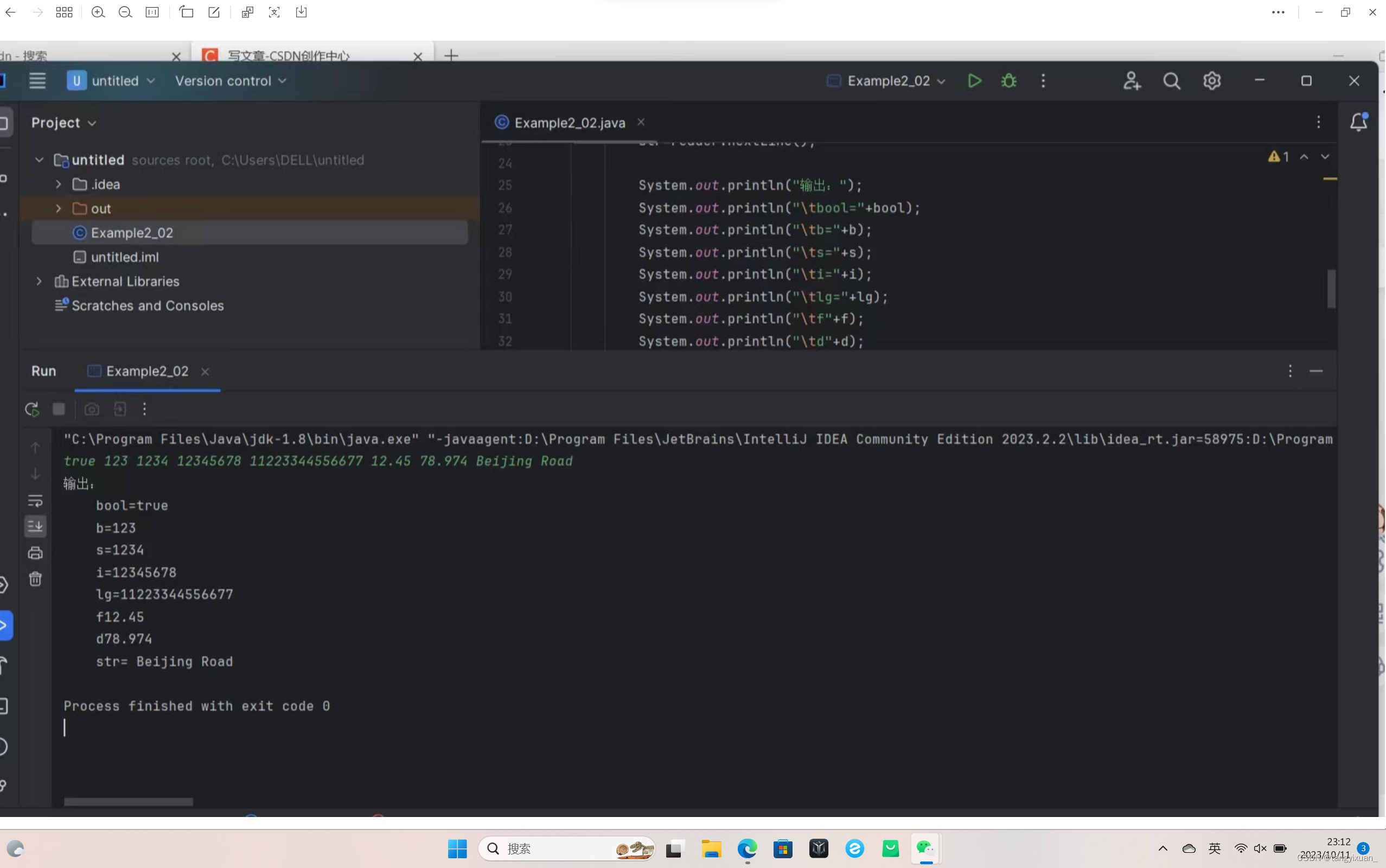
Task: Open IDE settings gear icon
Action: click(1211, 81)
